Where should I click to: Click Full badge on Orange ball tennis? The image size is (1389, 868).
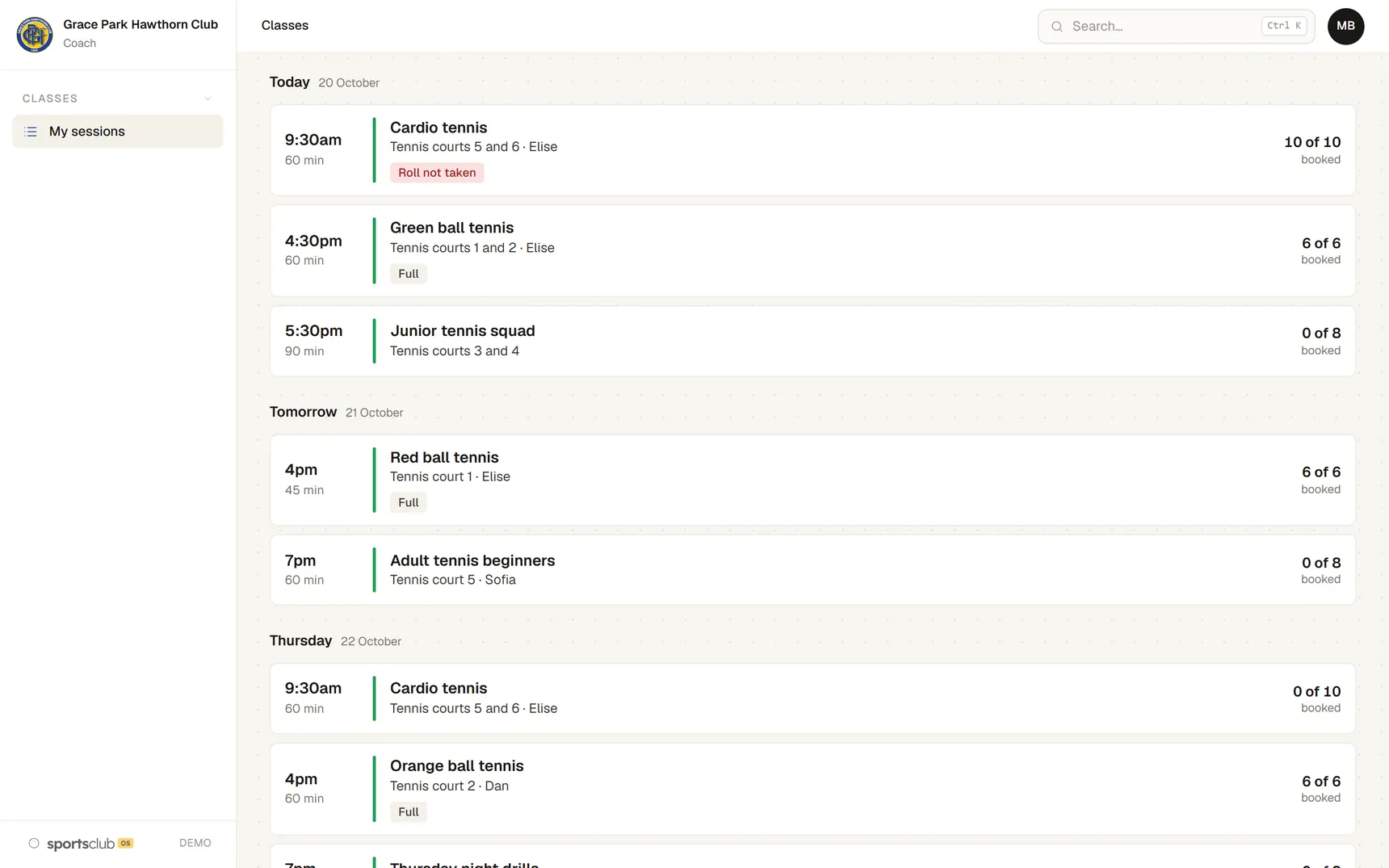click(x=409, y=811)
